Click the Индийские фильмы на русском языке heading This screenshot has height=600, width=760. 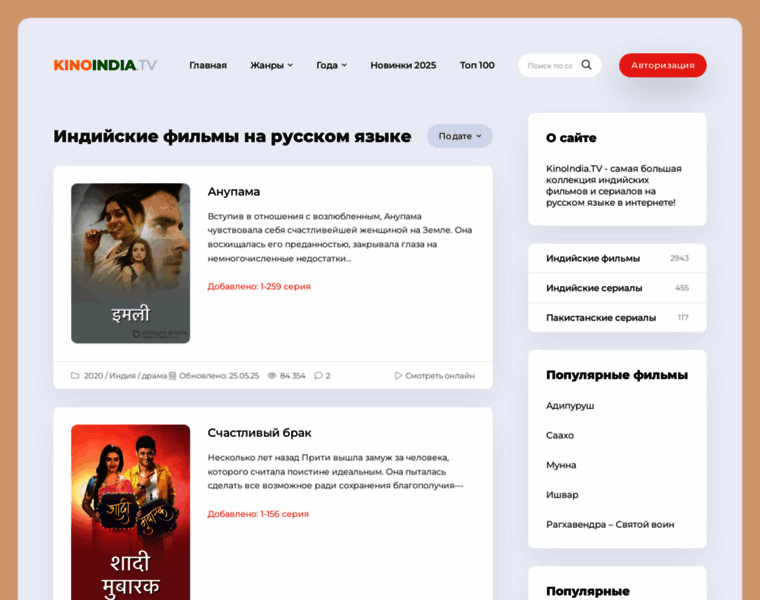[x=232, y=136]
